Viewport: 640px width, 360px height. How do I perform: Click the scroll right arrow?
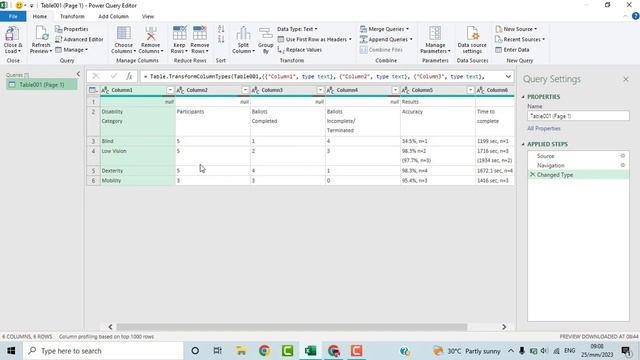504,327
